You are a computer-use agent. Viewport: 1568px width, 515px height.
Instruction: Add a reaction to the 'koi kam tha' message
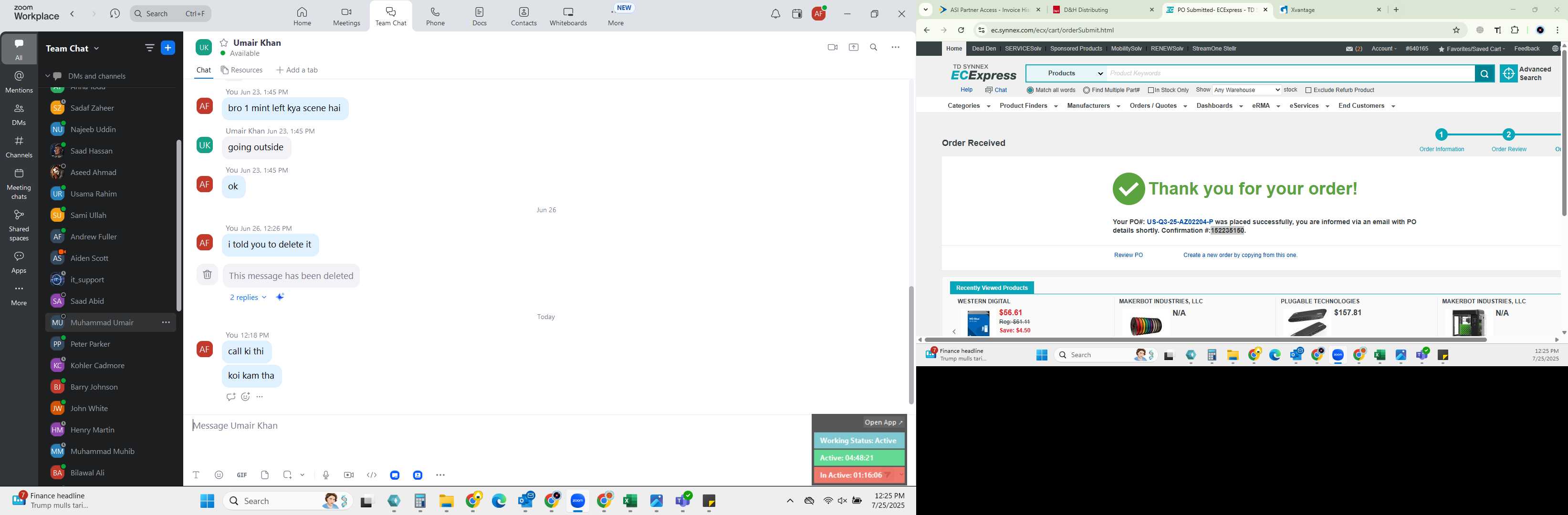tap(245, 397)
